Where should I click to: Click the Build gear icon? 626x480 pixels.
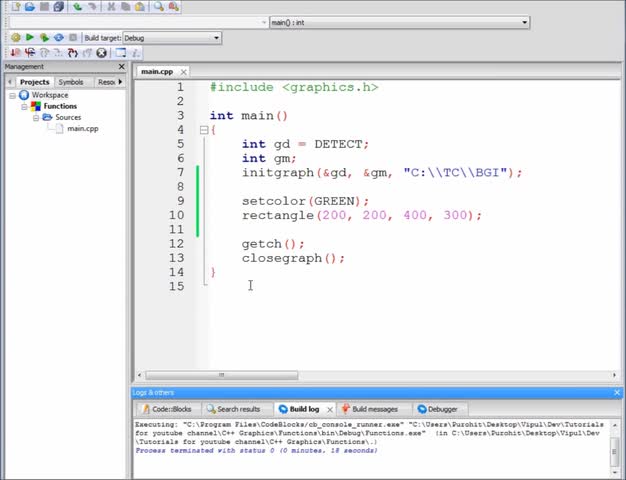click(16, 38)
